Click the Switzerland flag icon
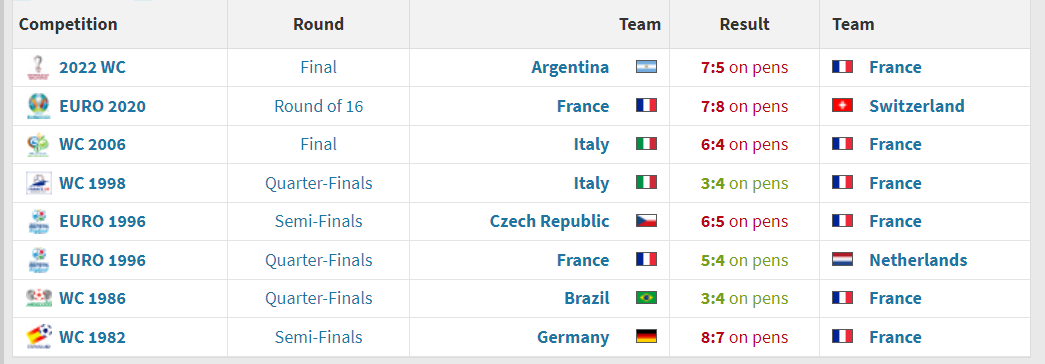The image size is (1045, 364). [x=842, y=105]
